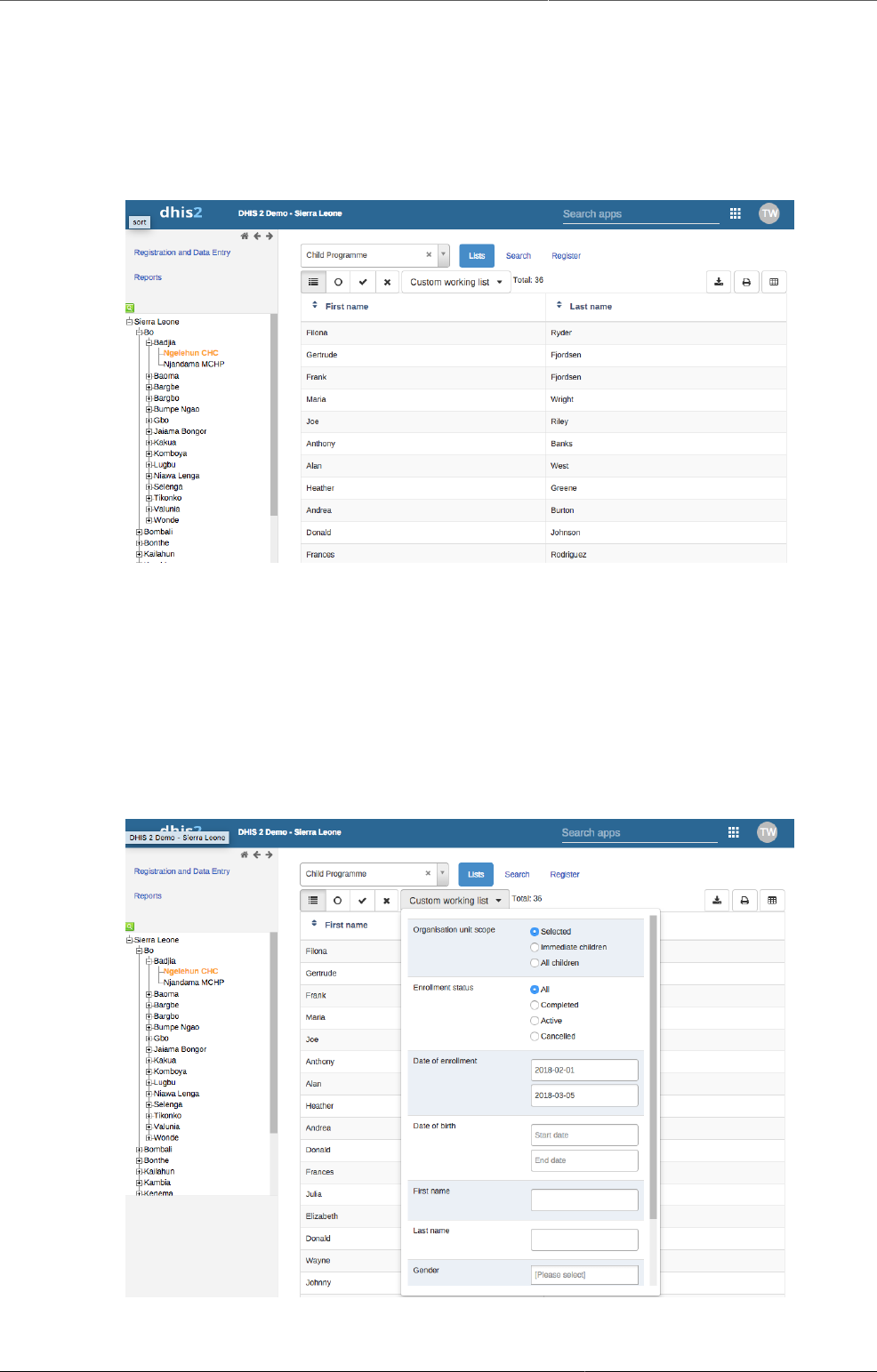
Task: Open Custom working list dropdown in upper screenshot
Action: click(x=456, y=282)
